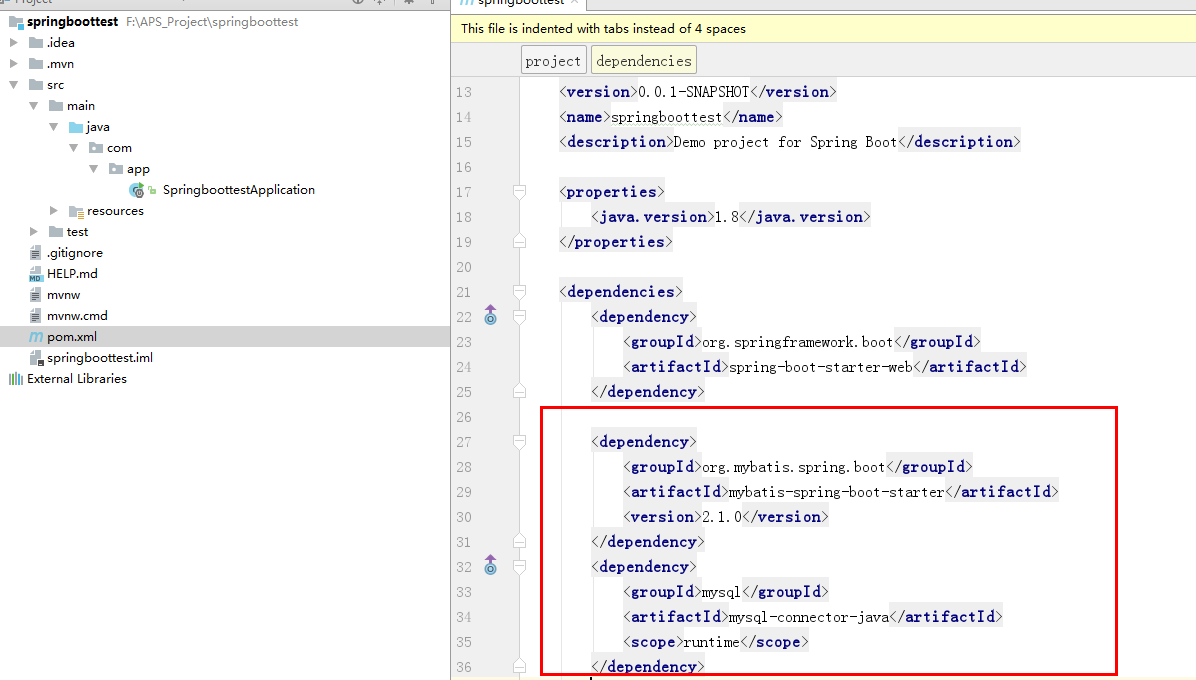The width and height of the screenshot is (1196, 680).
Task: Collapse the properties block on line 17
Action: tap(519, 191)
